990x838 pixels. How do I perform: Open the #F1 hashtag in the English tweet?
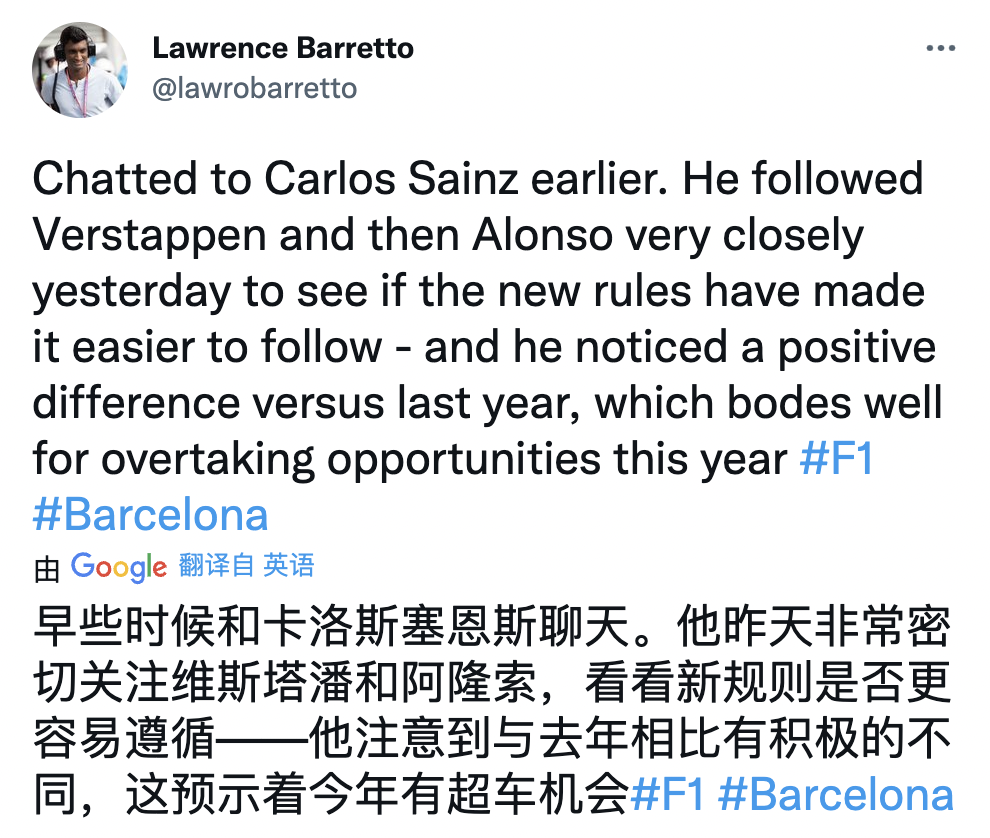(837, 458)
